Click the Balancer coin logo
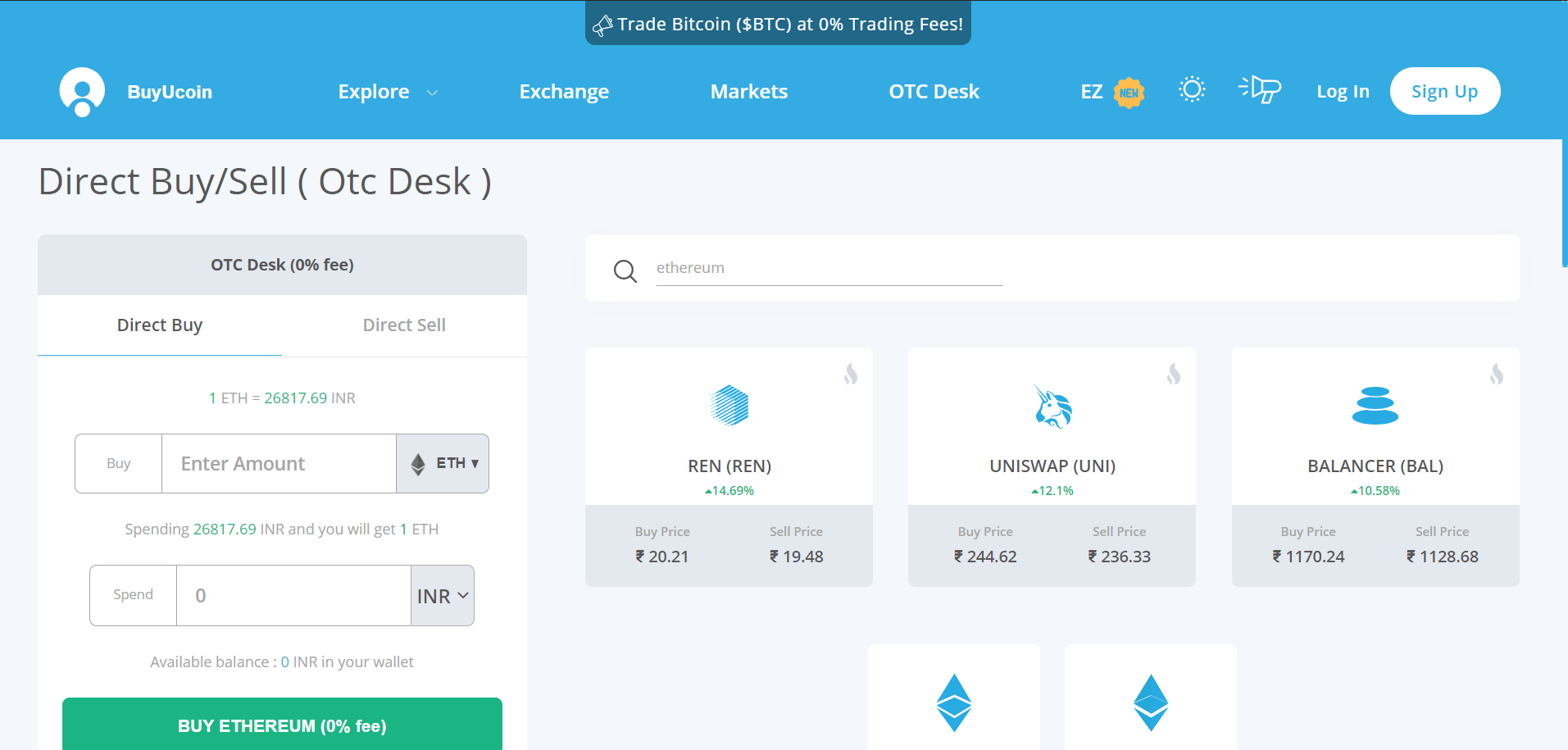Viewport: 1568px width, 750px height. [x=1375, y=406]
